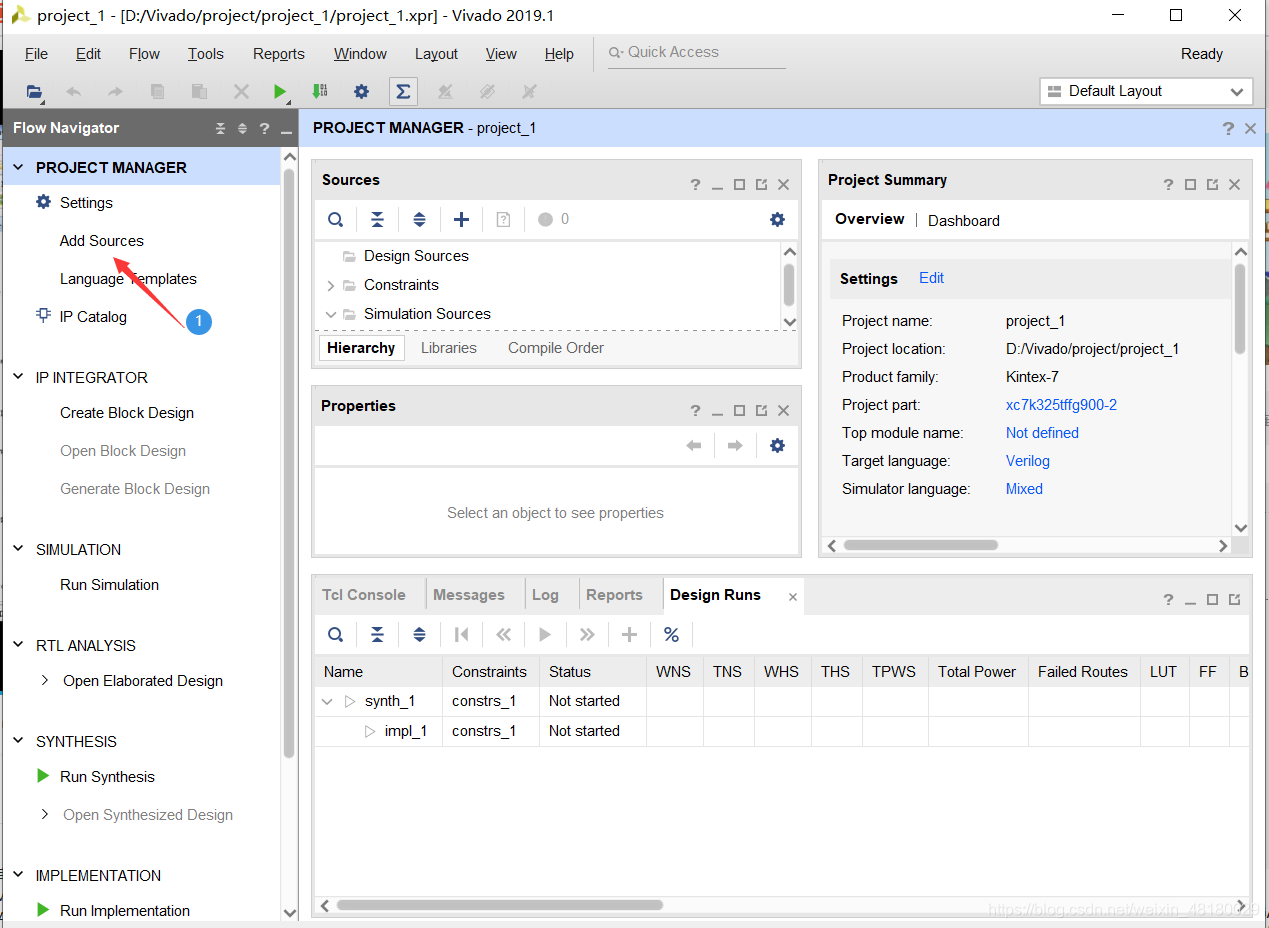This screenshot has height=928, width=1269.
Task: Expand Open Elaborated Design item
Action: 44,680
